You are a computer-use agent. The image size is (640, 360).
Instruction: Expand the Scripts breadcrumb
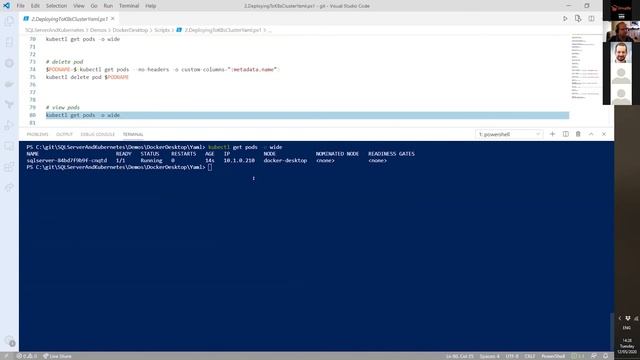coord(162,30)
